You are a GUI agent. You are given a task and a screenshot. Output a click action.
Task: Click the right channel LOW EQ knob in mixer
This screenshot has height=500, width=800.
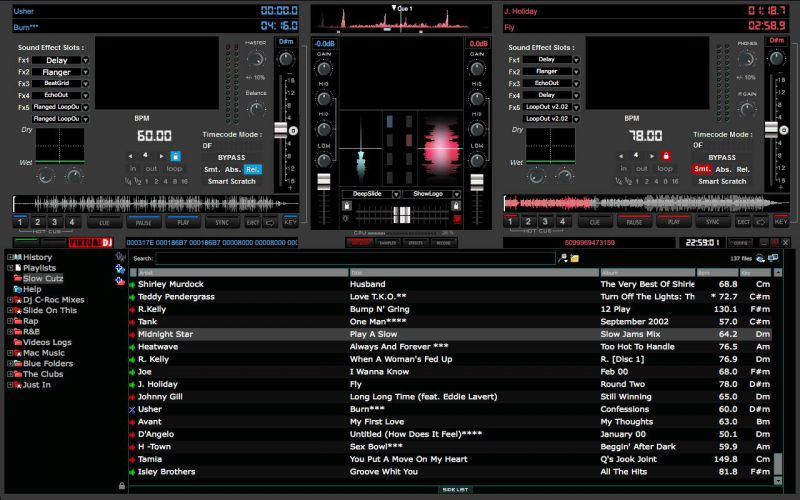[x=477, y=161]
